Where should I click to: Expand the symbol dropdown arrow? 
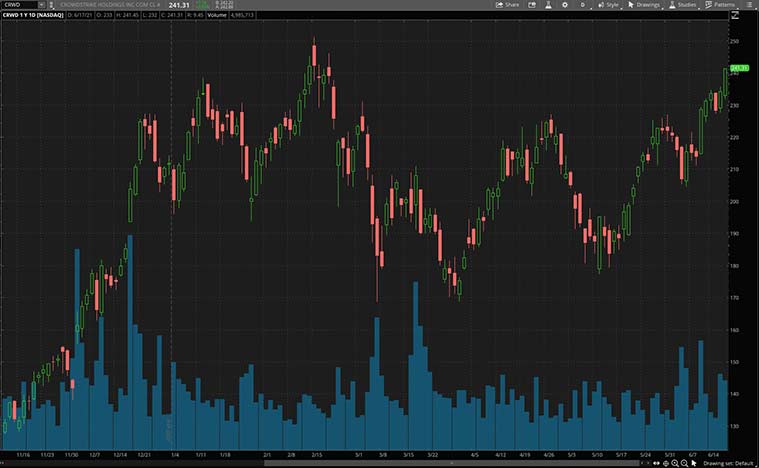point(42,5)
